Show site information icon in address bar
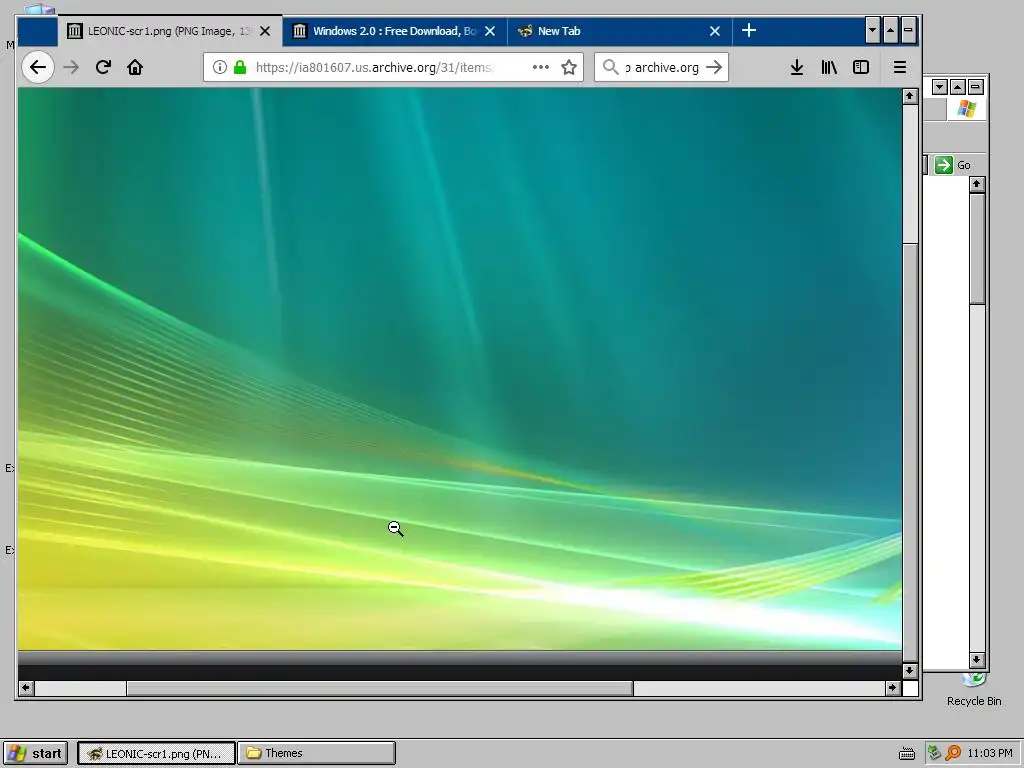 (220, 67)
